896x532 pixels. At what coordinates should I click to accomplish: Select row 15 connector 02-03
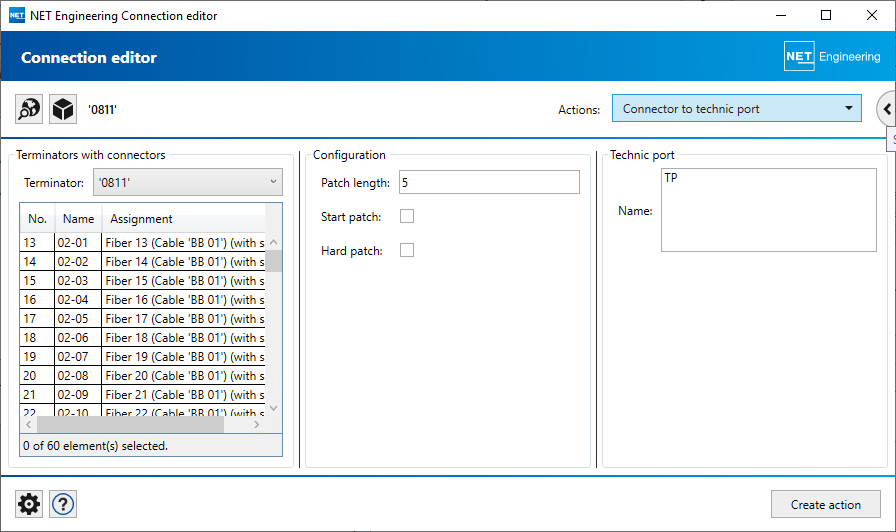tap(143, 281)
